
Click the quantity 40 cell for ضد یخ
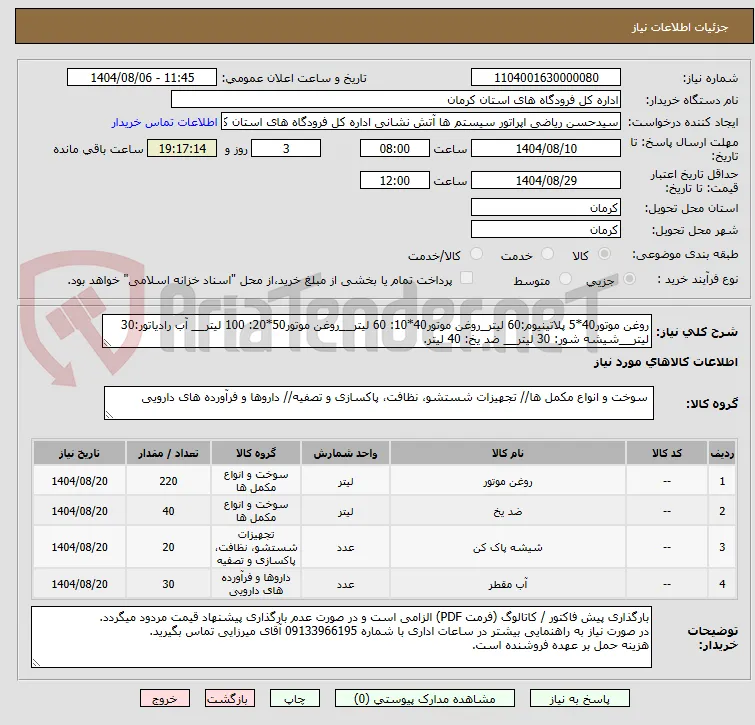pos(168,511)
